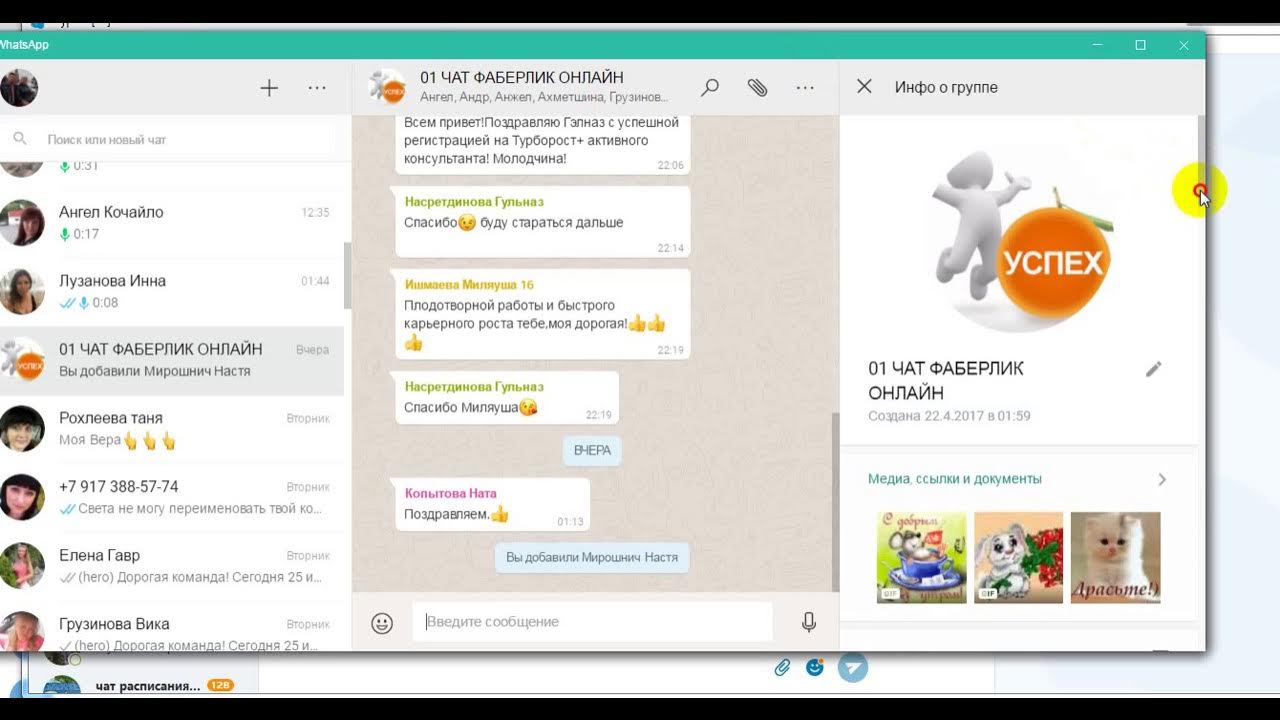Click Вы добавили Мирошнич Настя notice in chat
The image size is (1280, 720).
click(592, 557)
